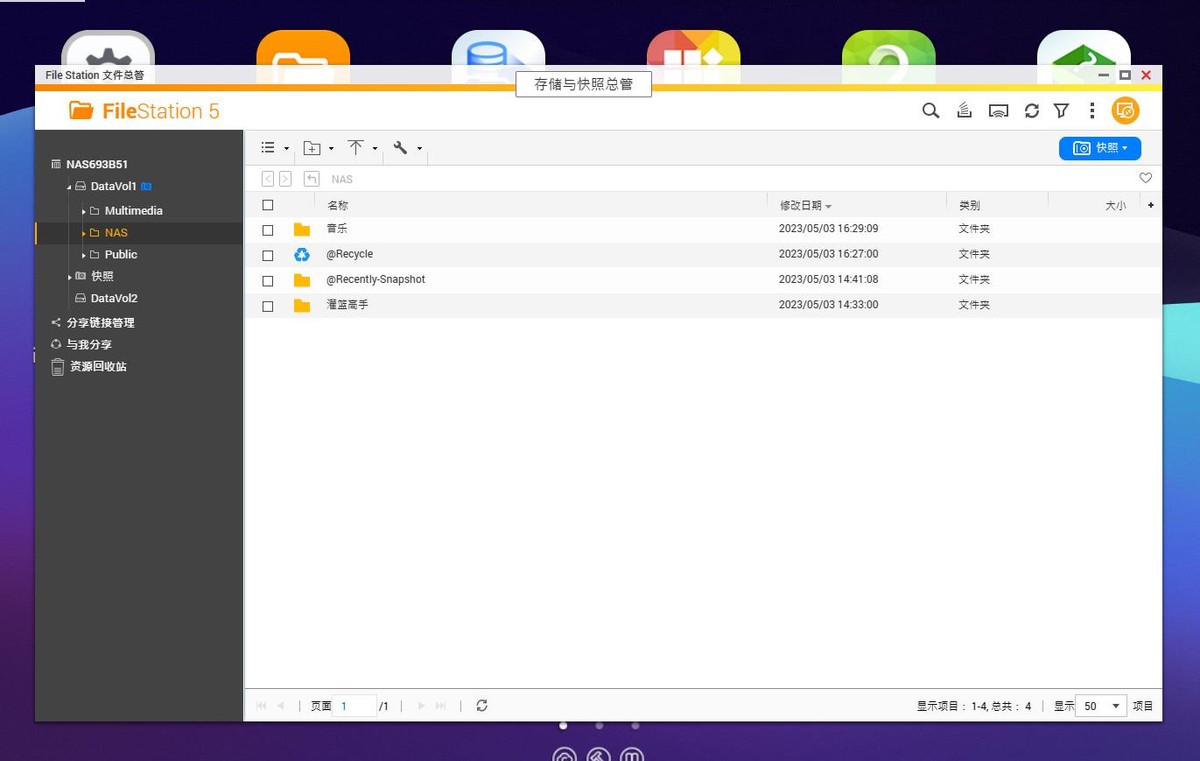
Task: Click the page number input field
Action: (354, 706)
